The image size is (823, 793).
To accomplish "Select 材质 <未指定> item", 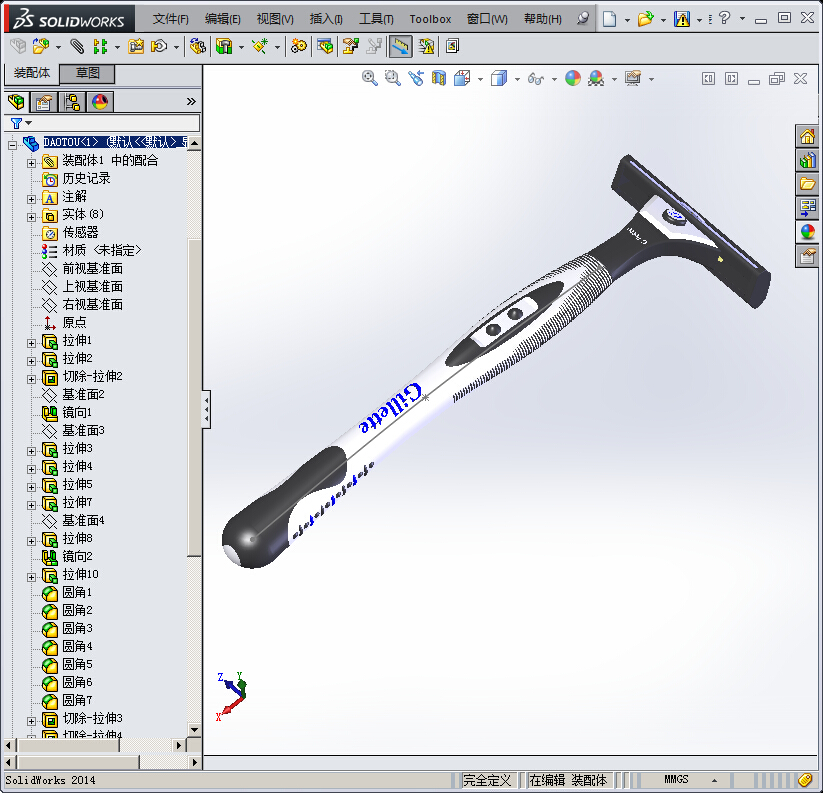I will tap(102, 250).
